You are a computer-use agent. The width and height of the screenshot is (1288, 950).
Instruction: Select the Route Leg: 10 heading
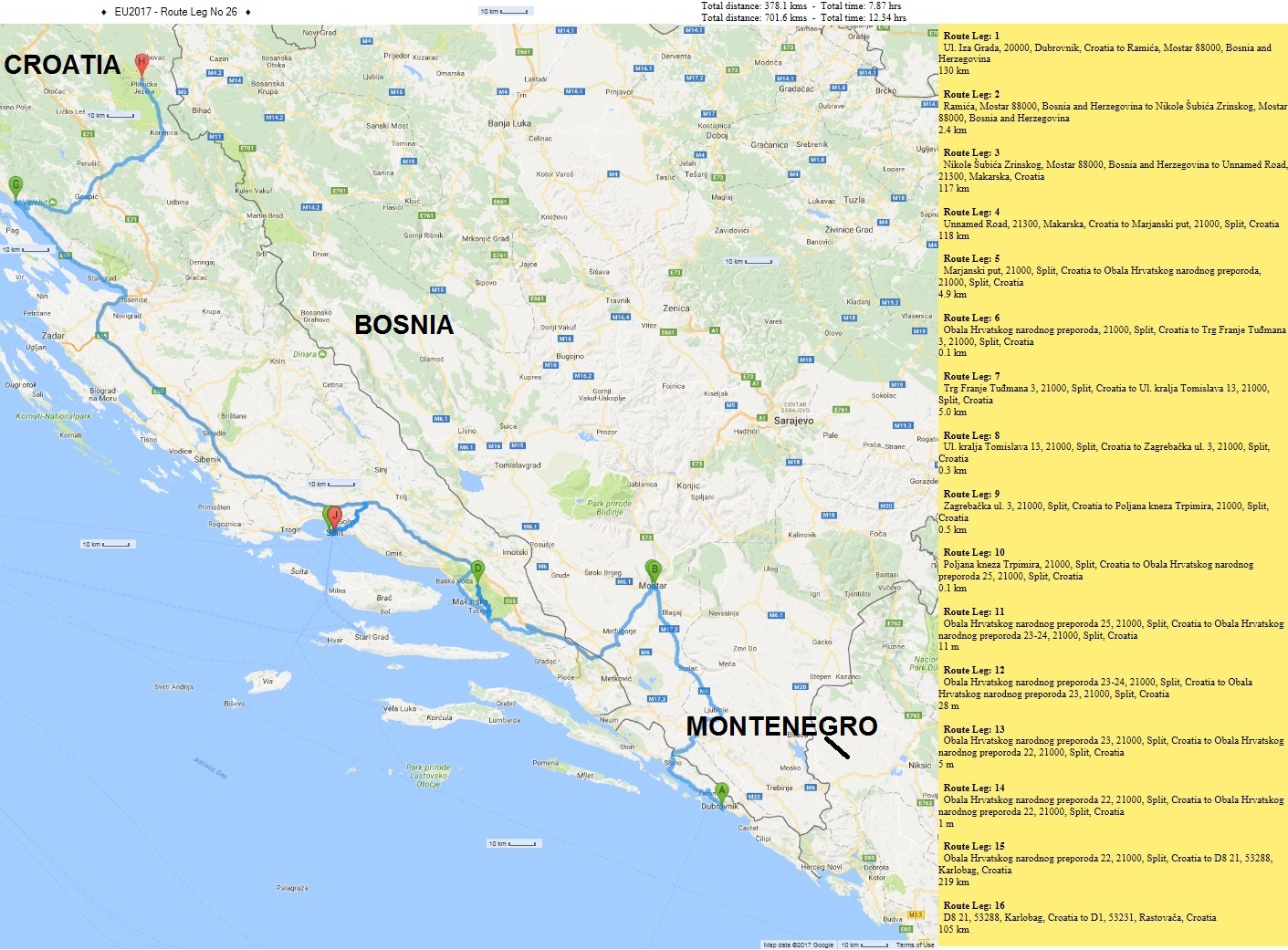point(974,552)
